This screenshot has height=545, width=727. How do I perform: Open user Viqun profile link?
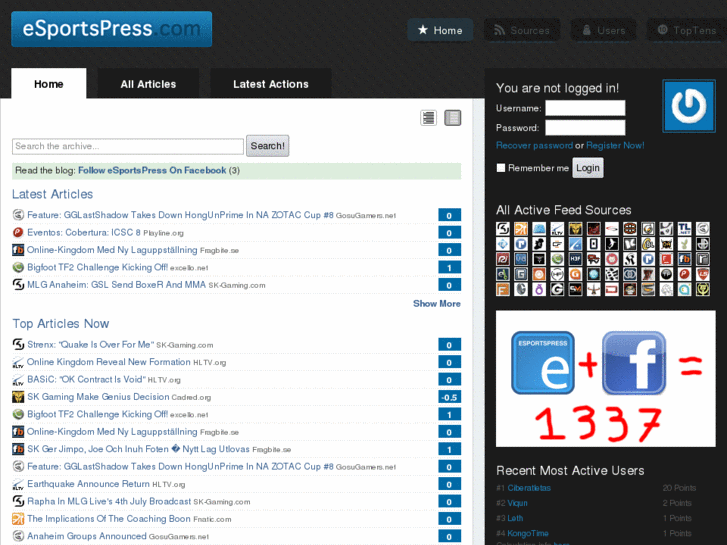click(517, 503)
